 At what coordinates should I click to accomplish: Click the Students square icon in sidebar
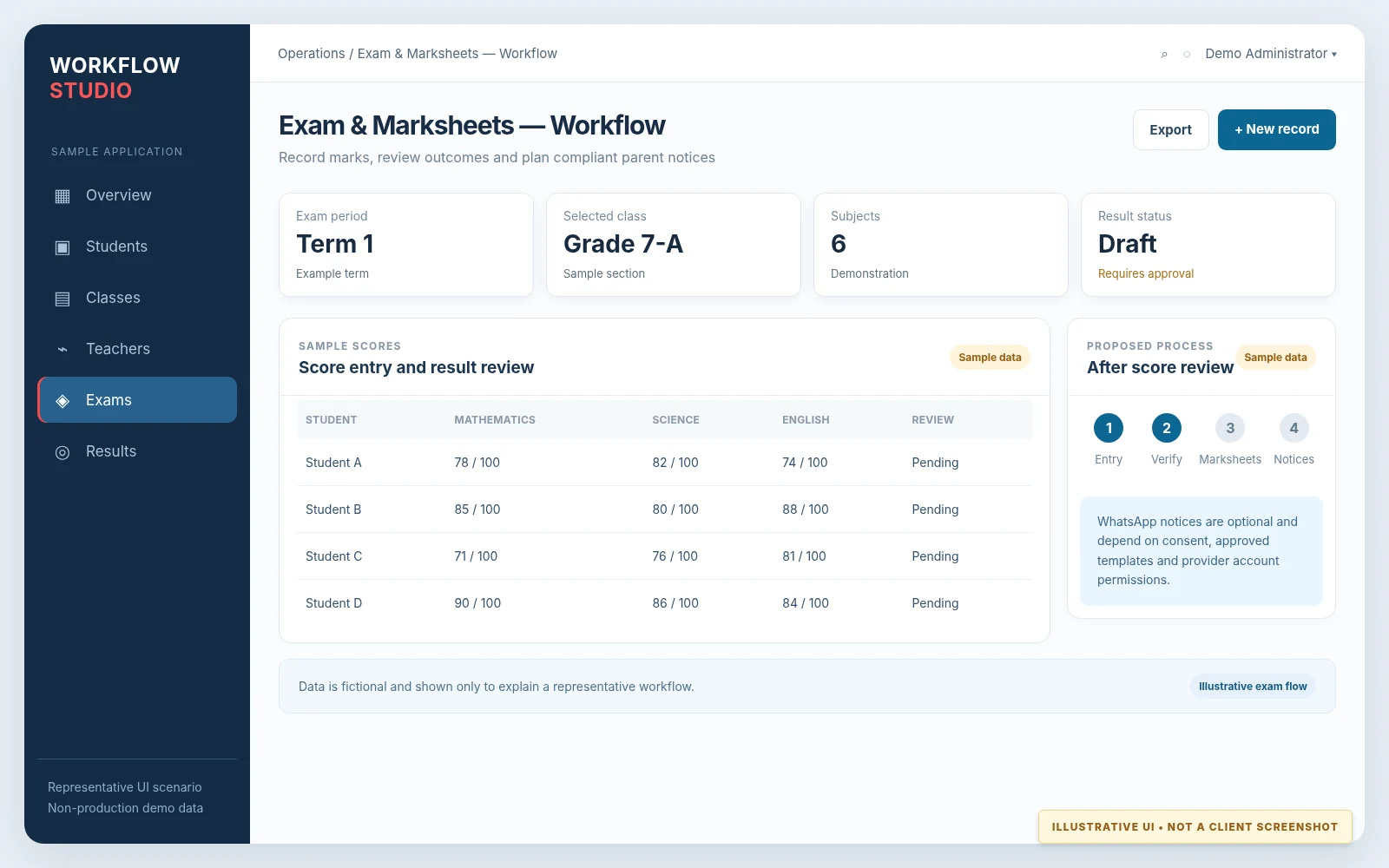(63, 247)
